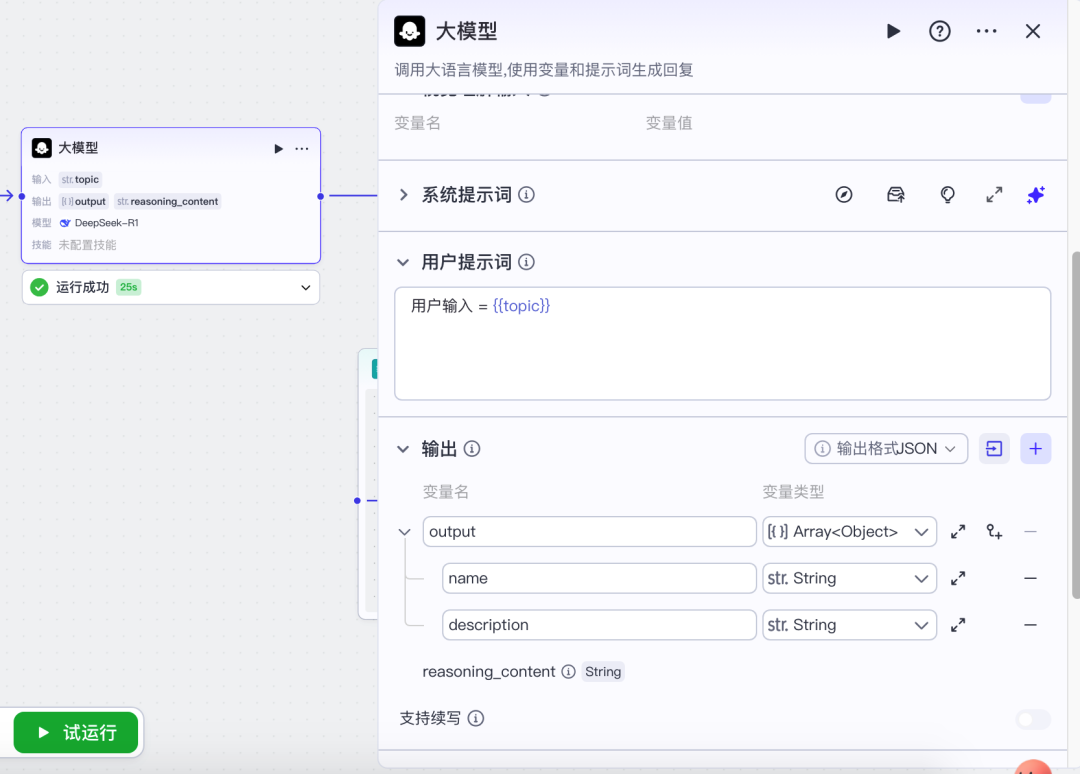Open the 输出格式JSON dropdown
Screen dimensions: 1080x774
(x=886, y=449)
